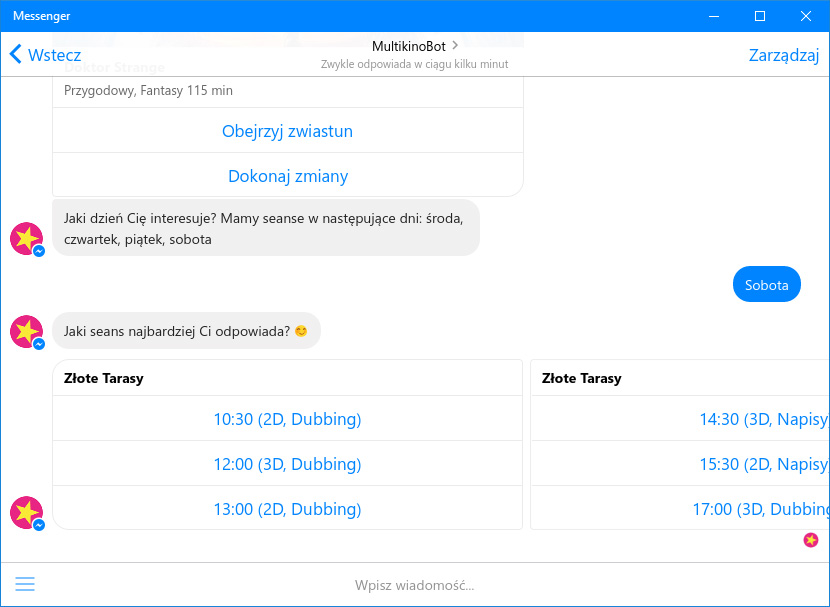The width and height of the screenshot is (830, 607).
Task: Click the 'Jaki seans najbardziej Ci odpowiada?' message
Action: tap(186, 331)
